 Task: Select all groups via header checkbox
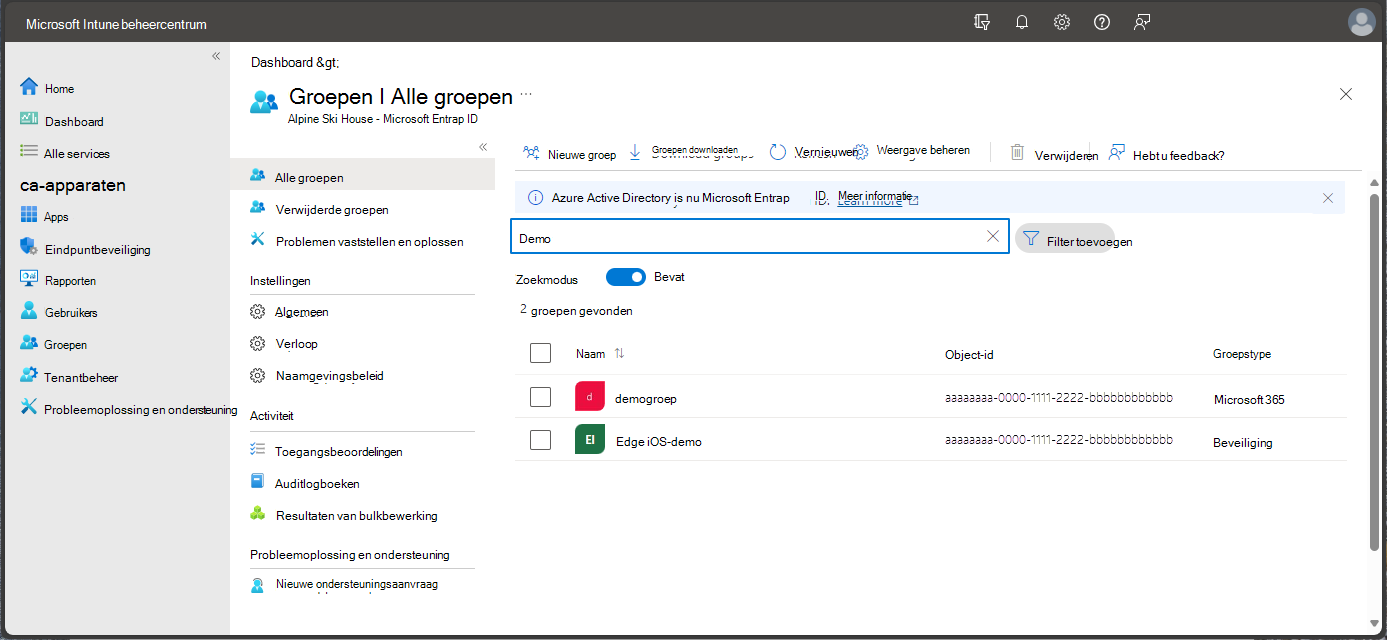[x=540, y=353]
